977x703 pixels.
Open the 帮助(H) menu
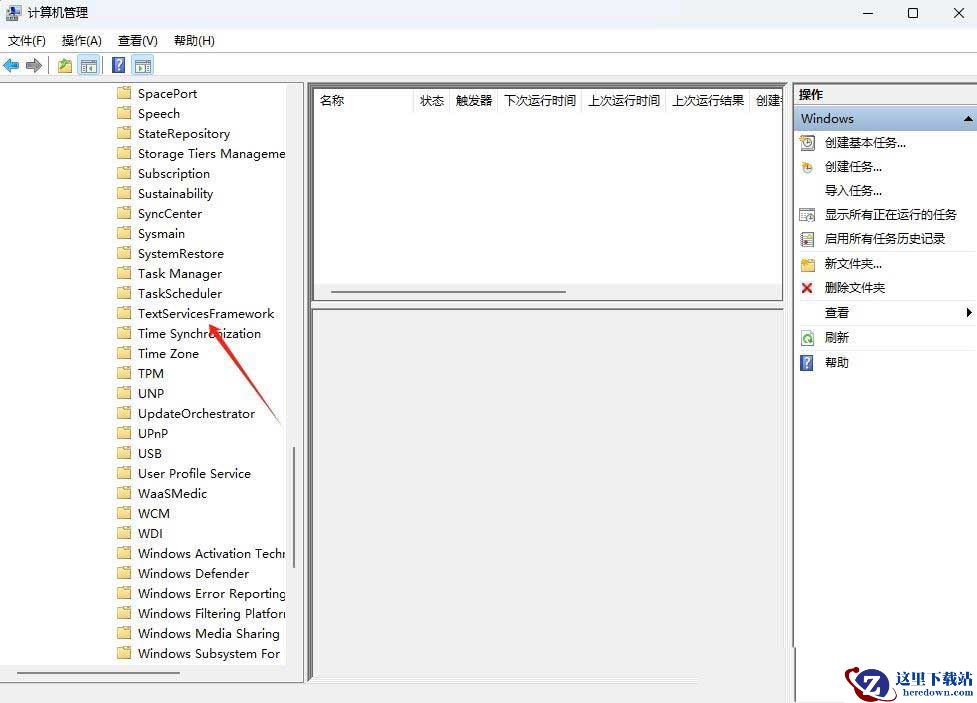click(x=194, y=41)
